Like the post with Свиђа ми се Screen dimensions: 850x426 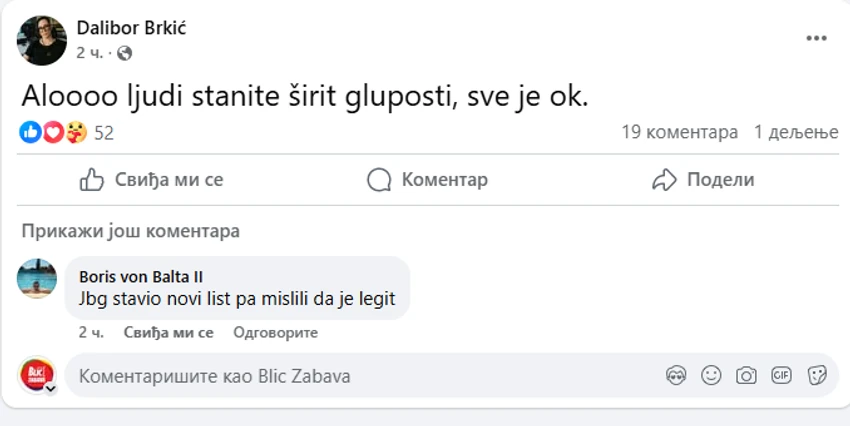click(x=151, y=180)
